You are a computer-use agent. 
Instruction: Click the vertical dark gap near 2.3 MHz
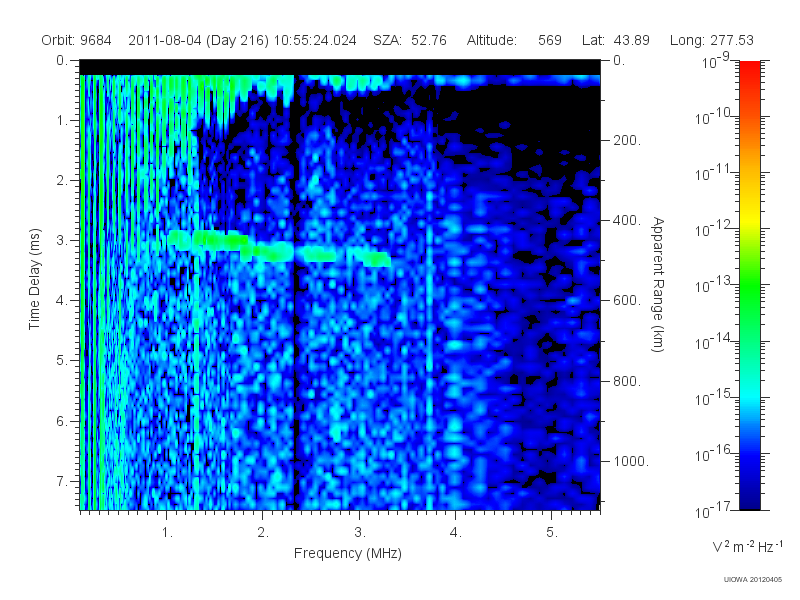(x=295, y=291)
